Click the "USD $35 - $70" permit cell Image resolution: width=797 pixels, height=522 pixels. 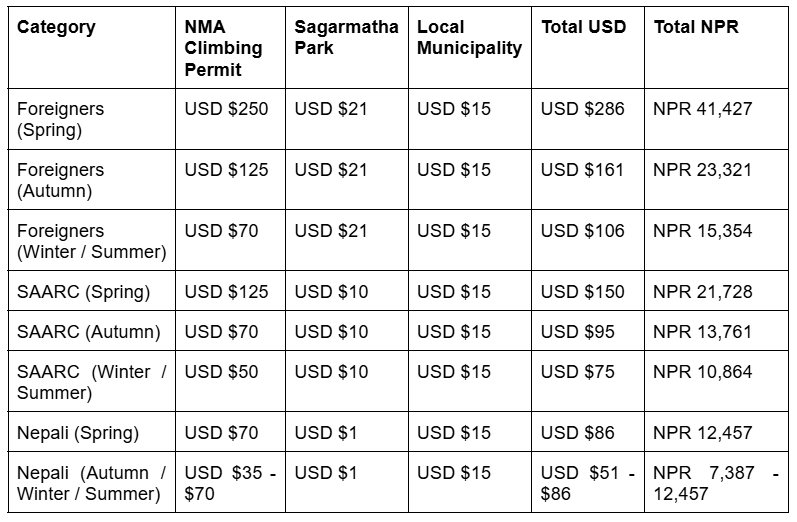click(229, 483)
